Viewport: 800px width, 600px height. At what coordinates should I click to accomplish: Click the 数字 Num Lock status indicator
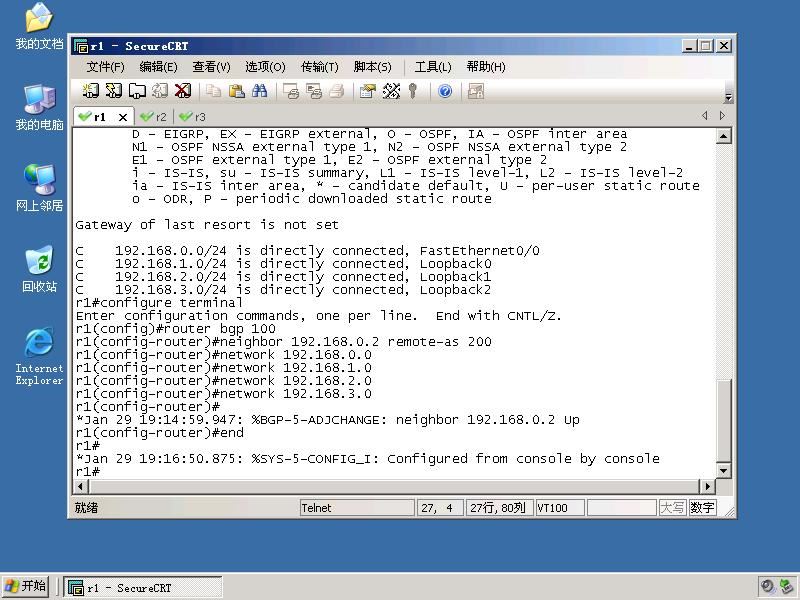coord(702,508)
